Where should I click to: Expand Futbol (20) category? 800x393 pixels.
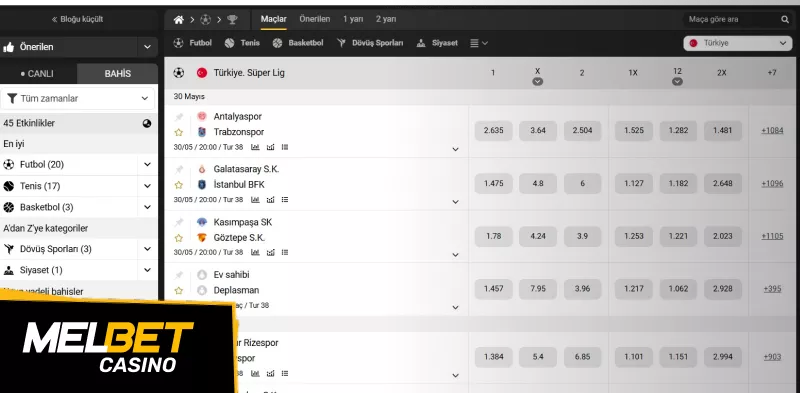(147, 165)
